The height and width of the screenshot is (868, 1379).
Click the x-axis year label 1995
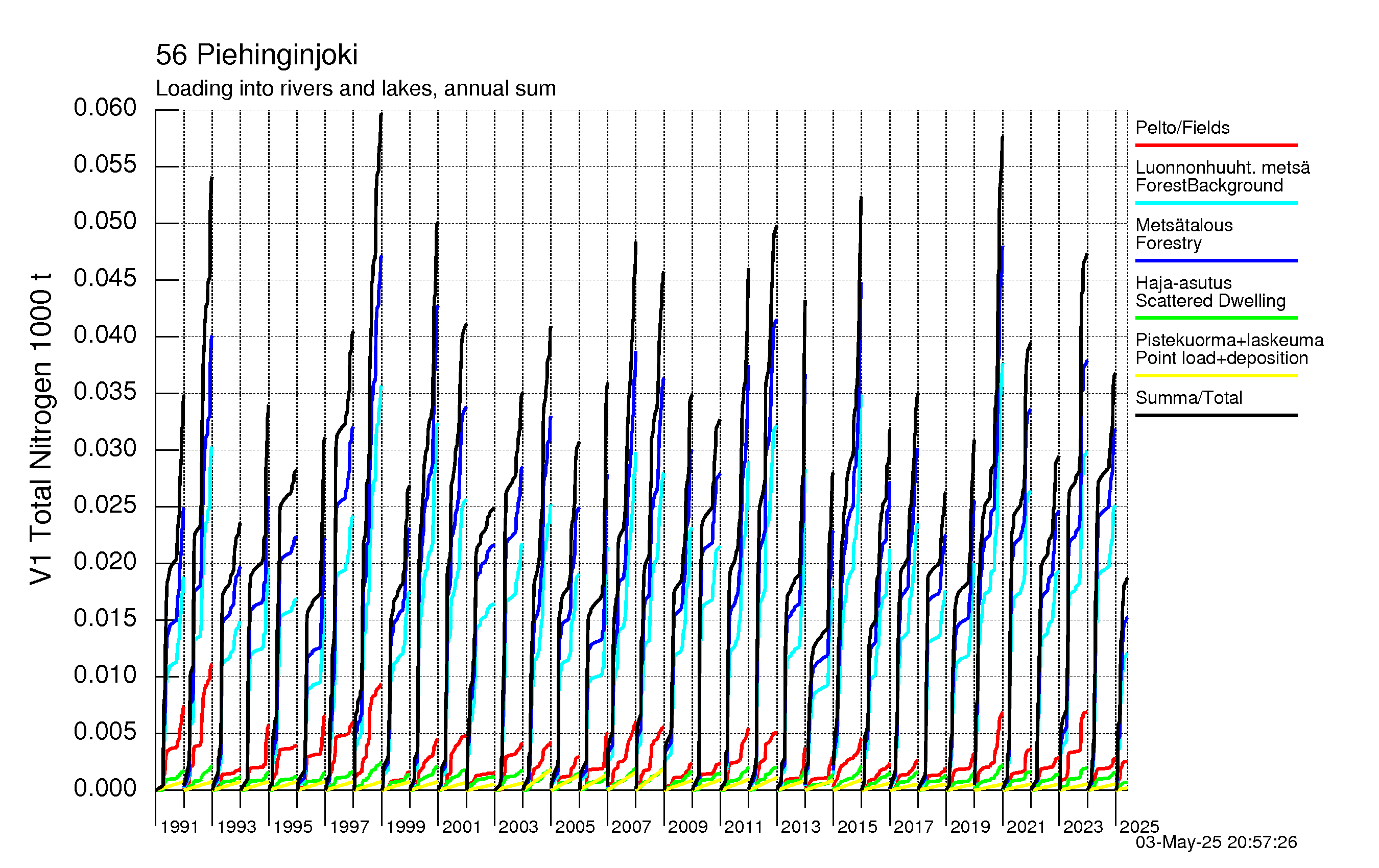[293, 827]
